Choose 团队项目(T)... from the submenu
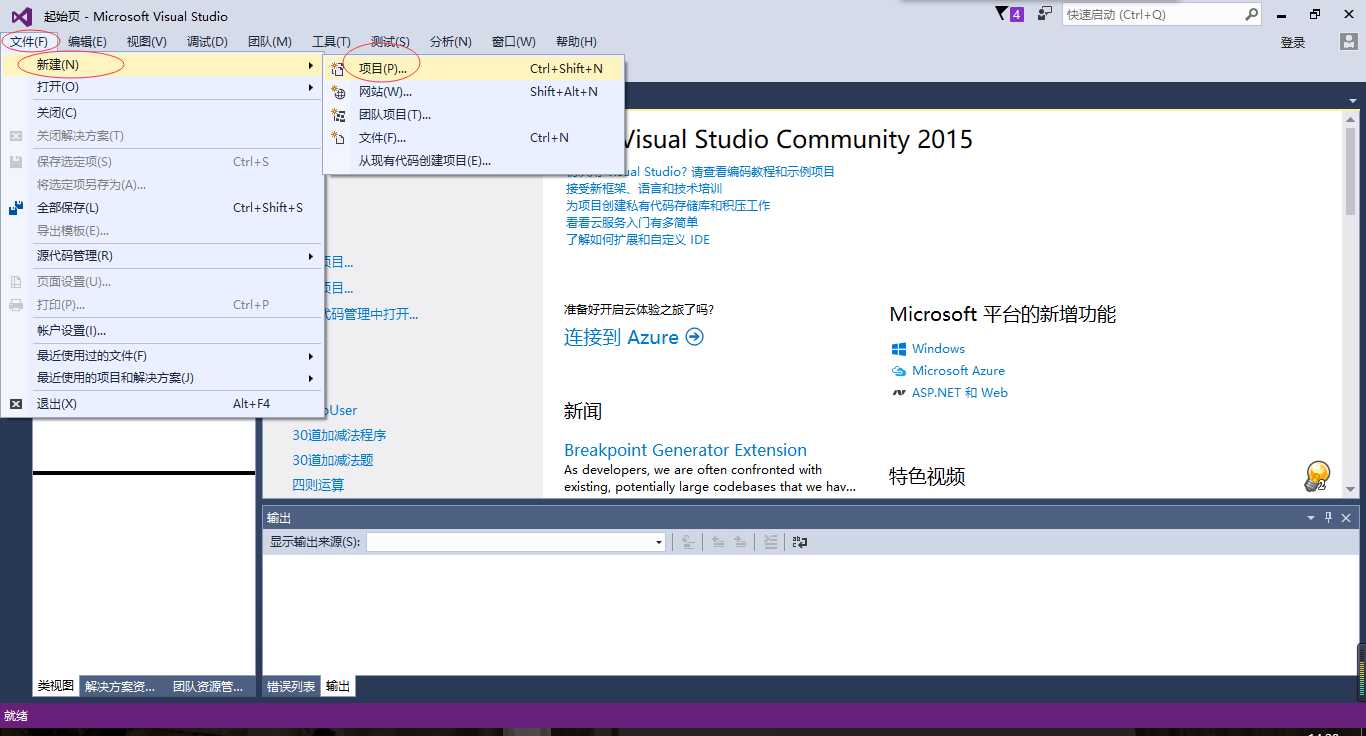Screen dimensions: 1366x736 [x=474, y=115]
